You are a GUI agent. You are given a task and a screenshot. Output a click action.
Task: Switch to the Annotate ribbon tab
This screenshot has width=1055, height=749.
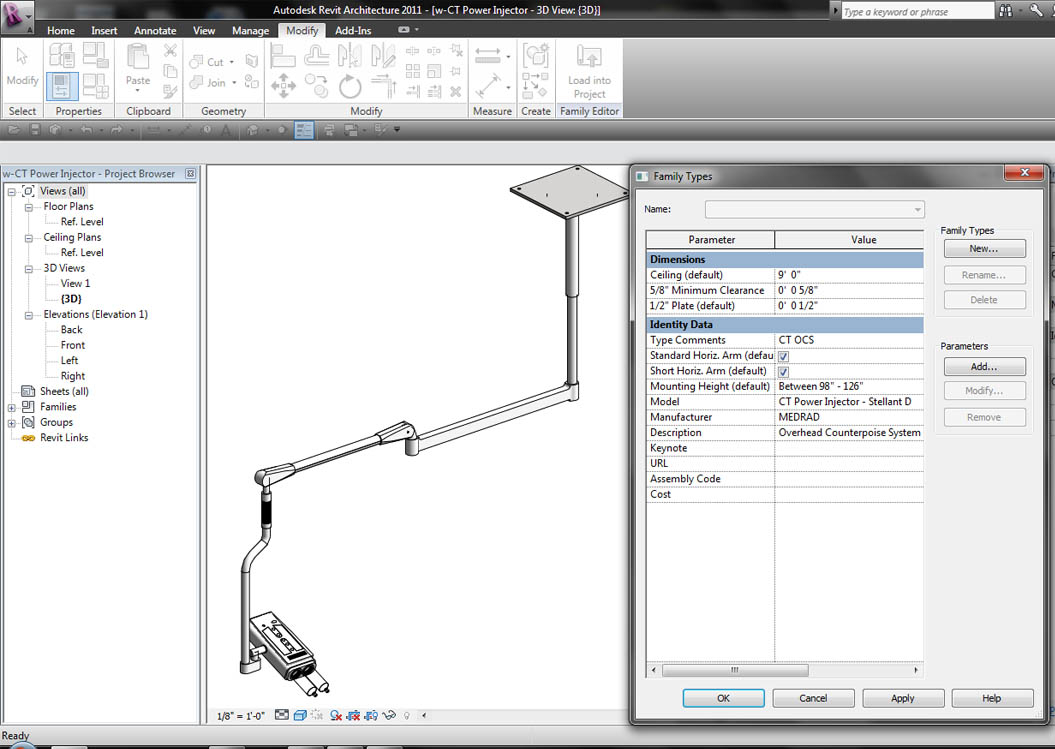(x=155, y=30)
